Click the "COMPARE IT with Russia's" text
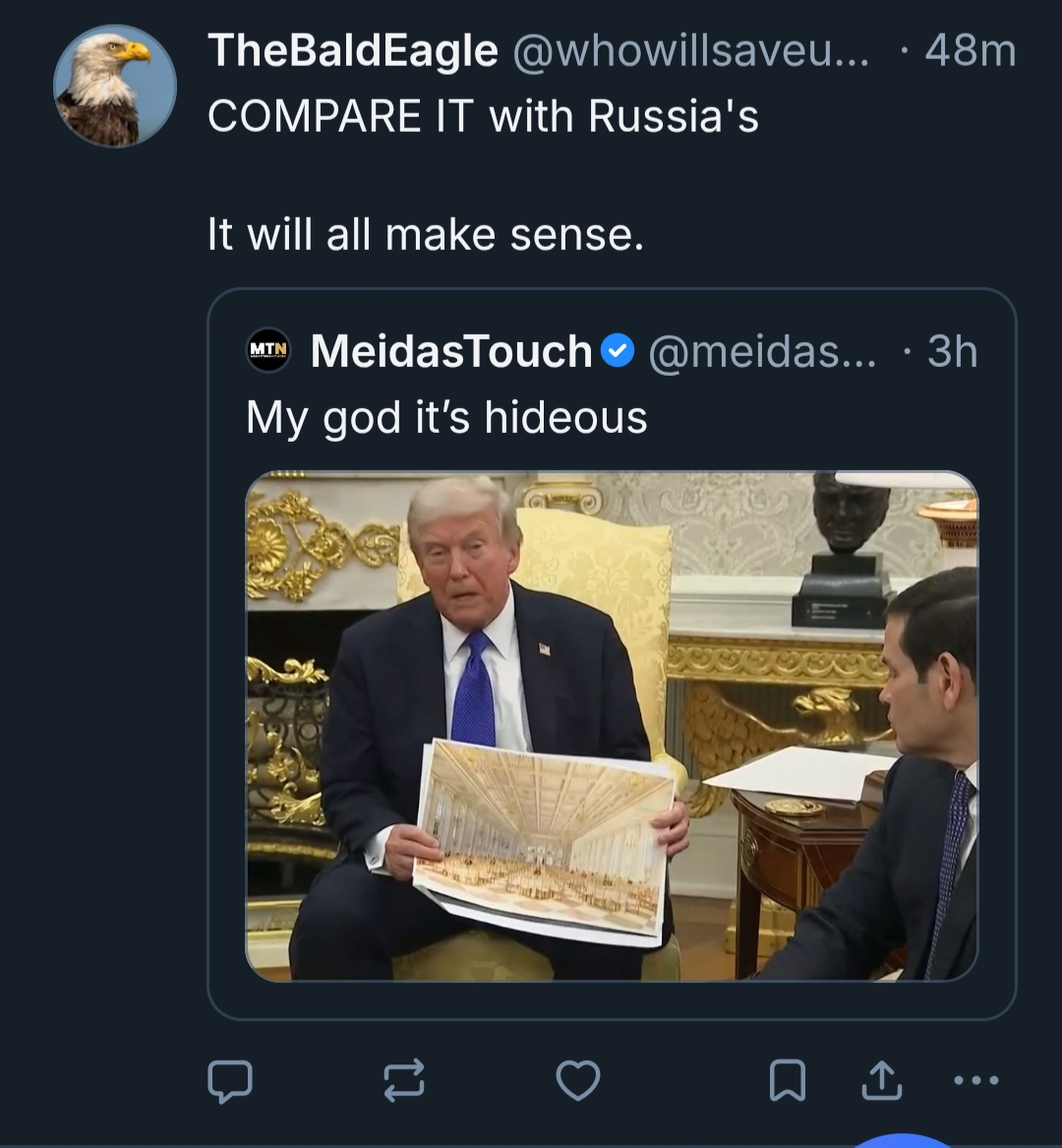The height and width of the screenshot is (1148, 1062). pyautogui.click(x=483, y=116)
